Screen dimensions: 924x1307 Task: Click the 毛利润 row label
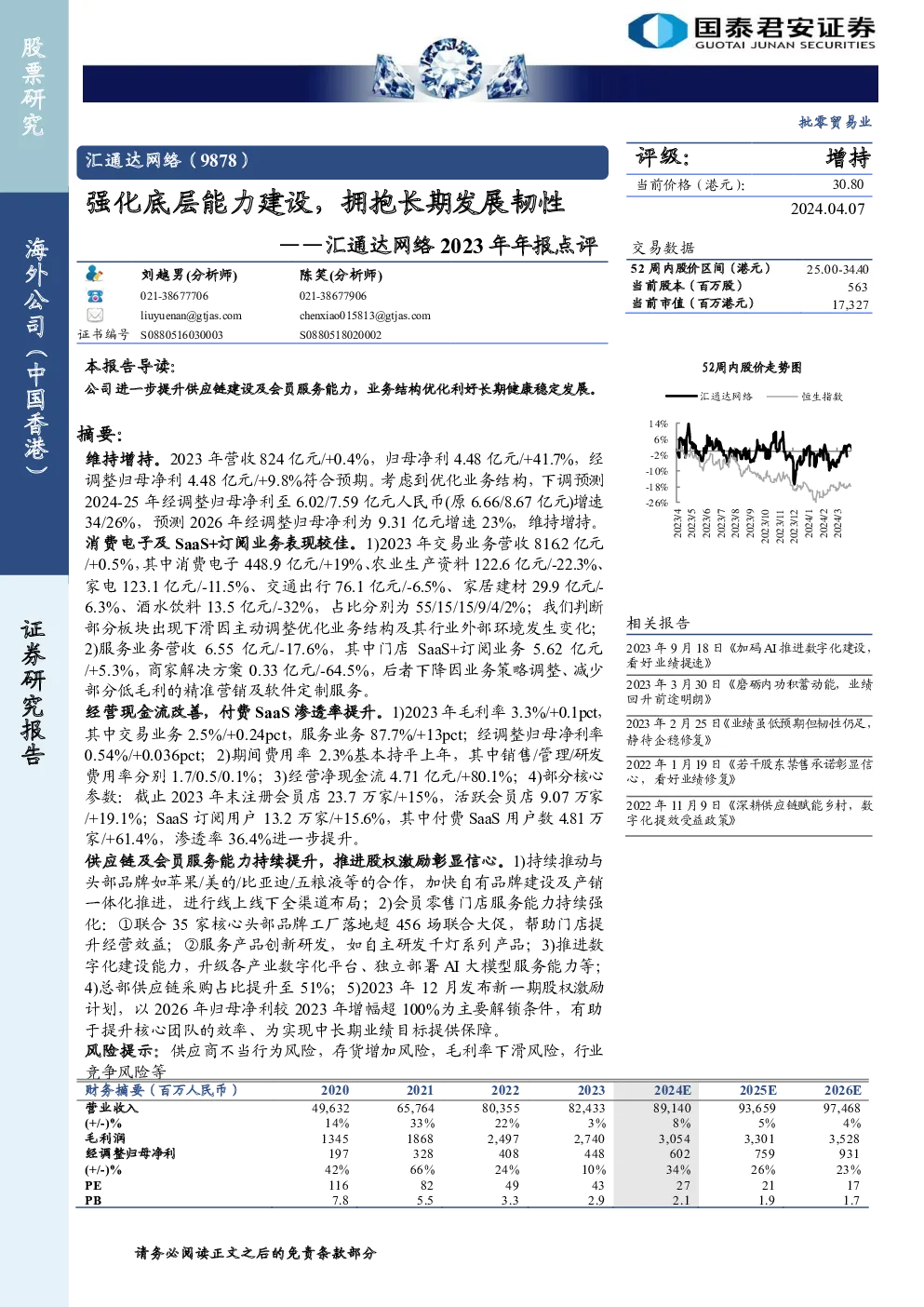[105, 1138]
